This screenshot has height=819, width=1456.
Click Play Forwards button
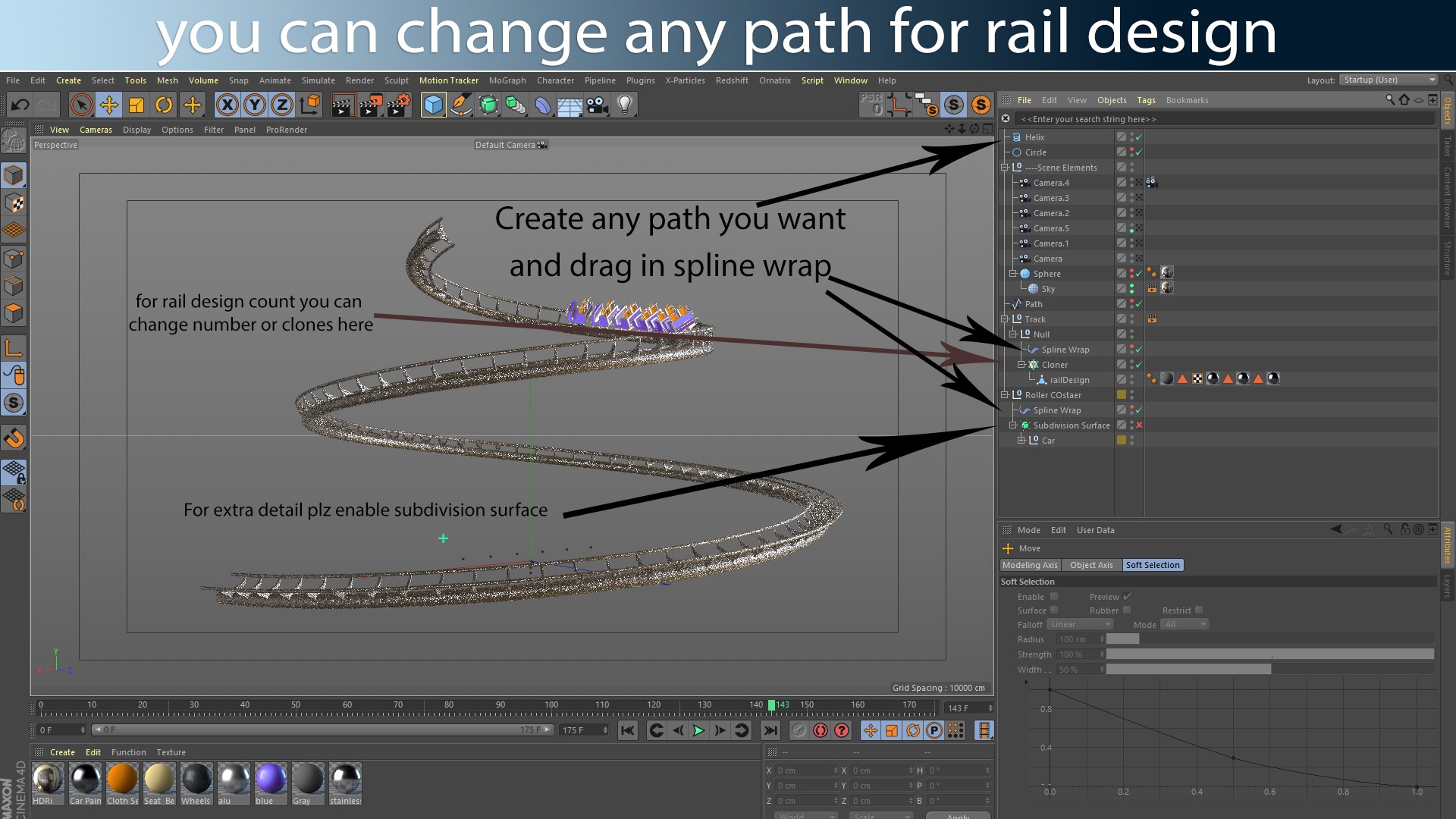coord(698,730)
